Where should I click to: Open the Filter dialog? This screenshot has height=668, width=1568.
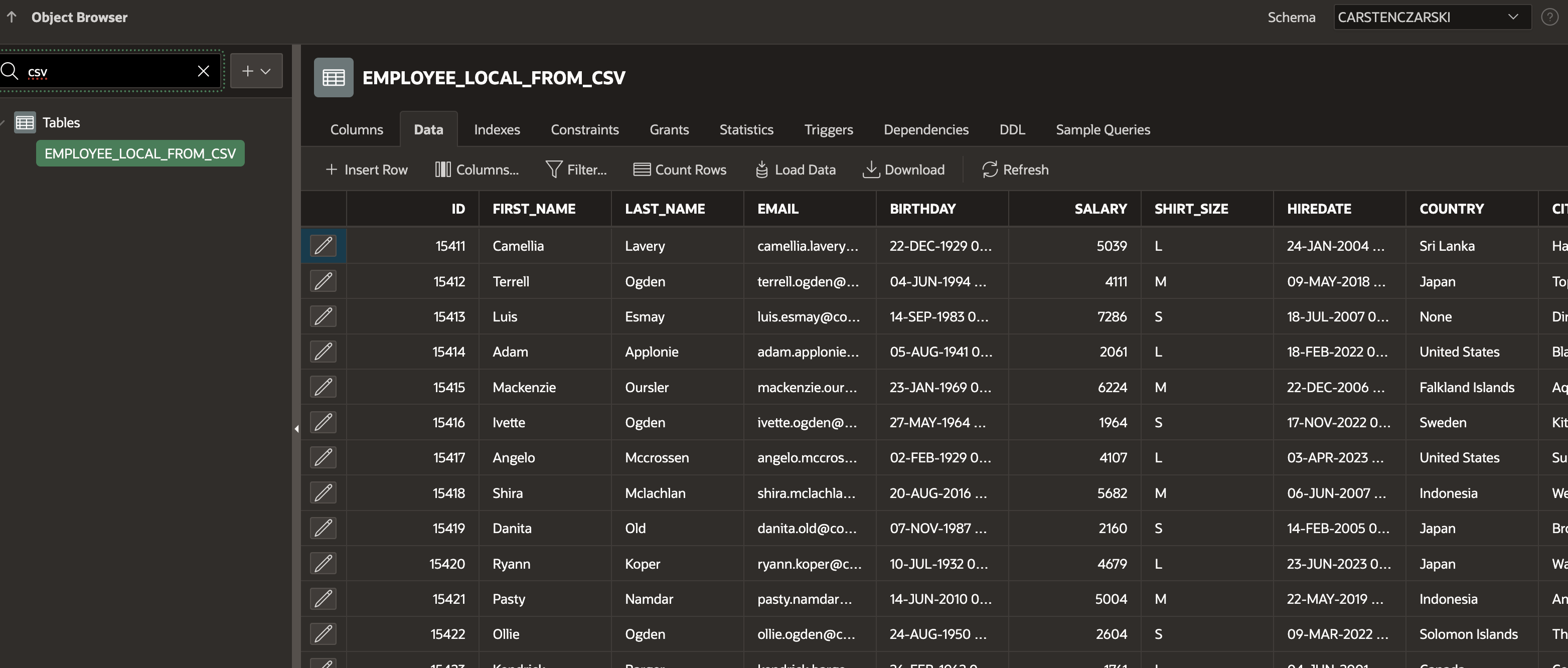[x=576, y=170]
